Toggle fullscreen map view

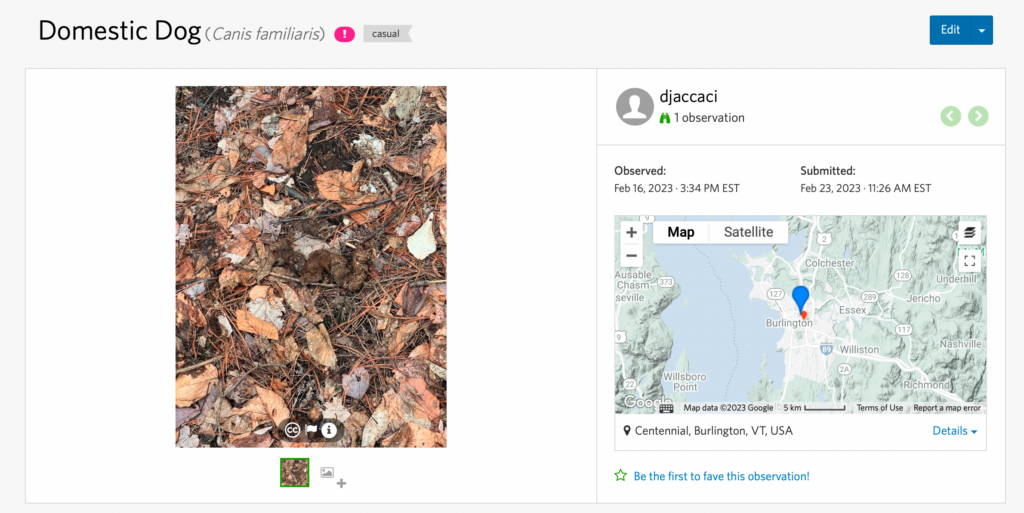click(969, 261)
